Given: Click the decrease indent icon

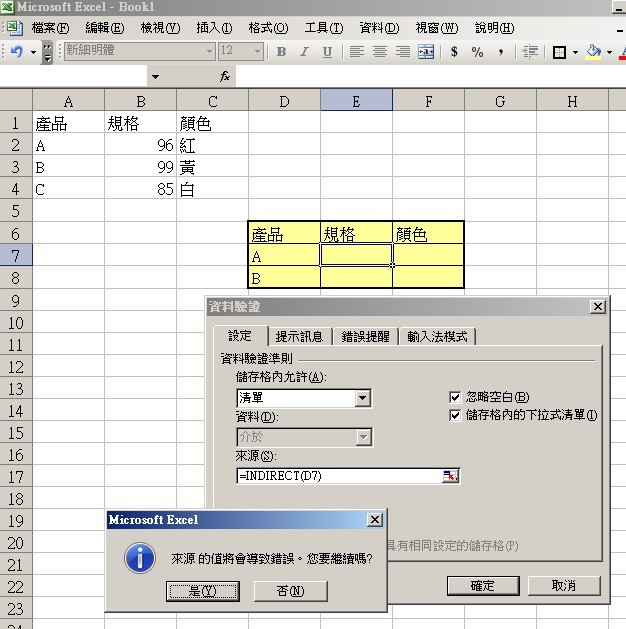Looking at the screenshot, I should pos(530,52).
